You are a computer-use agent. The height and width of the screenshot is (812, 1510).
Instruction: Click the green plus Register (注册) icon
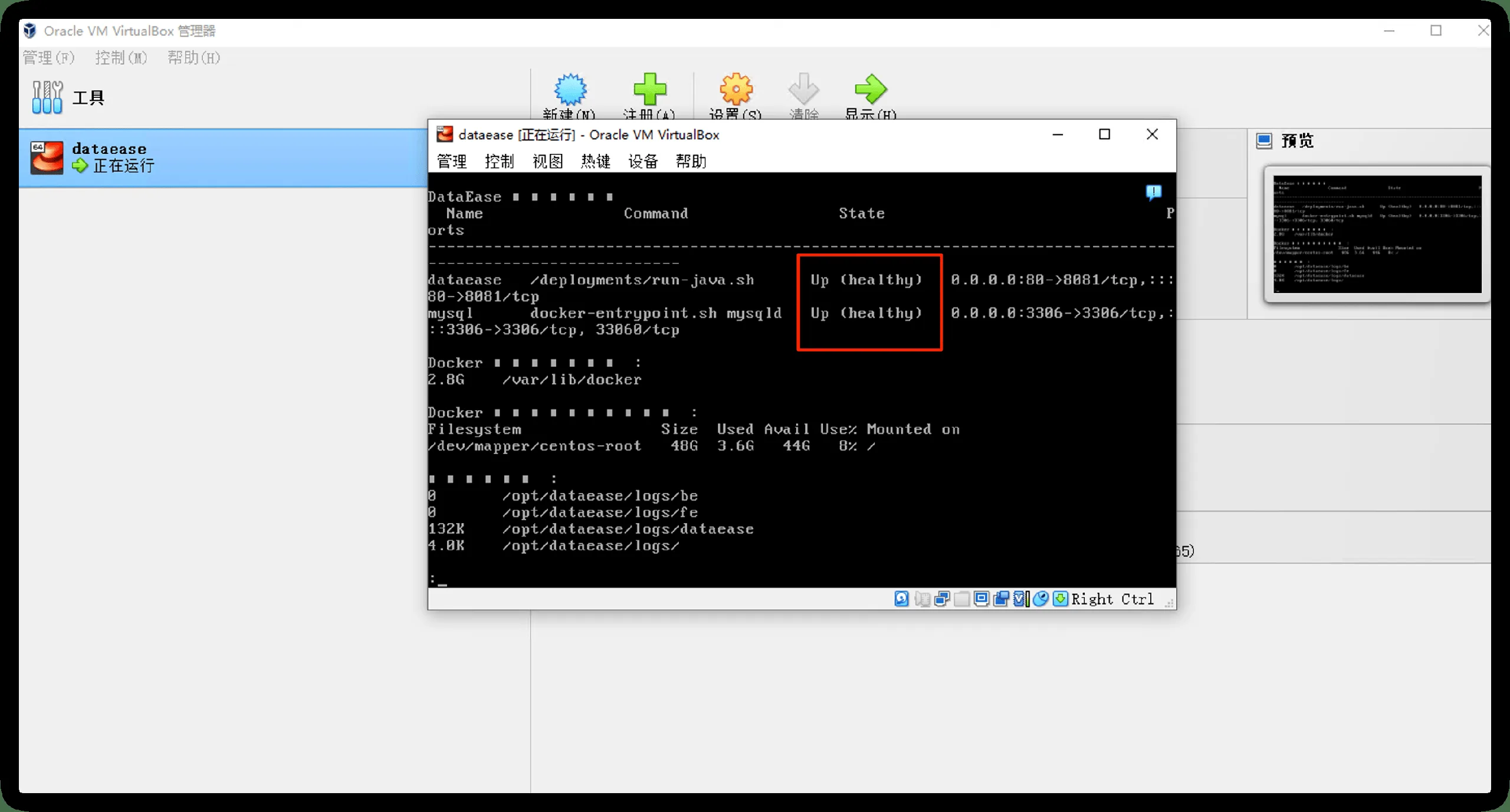pos(649,89)
